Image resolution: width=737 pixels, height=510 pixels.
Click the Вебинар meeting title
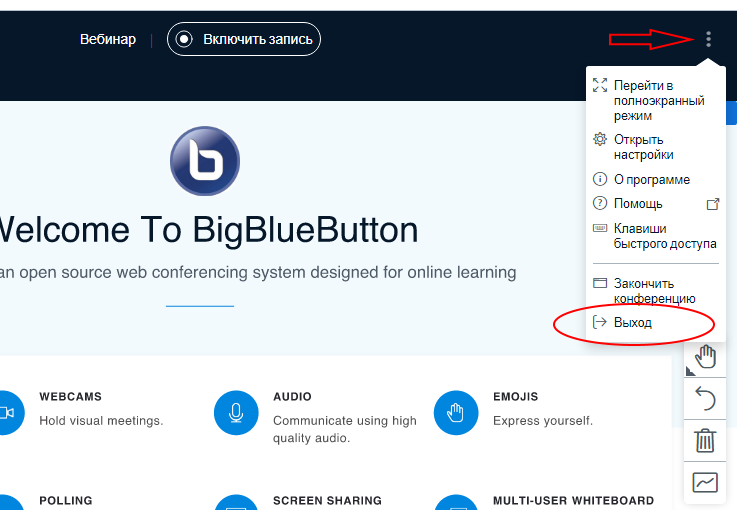108,39
